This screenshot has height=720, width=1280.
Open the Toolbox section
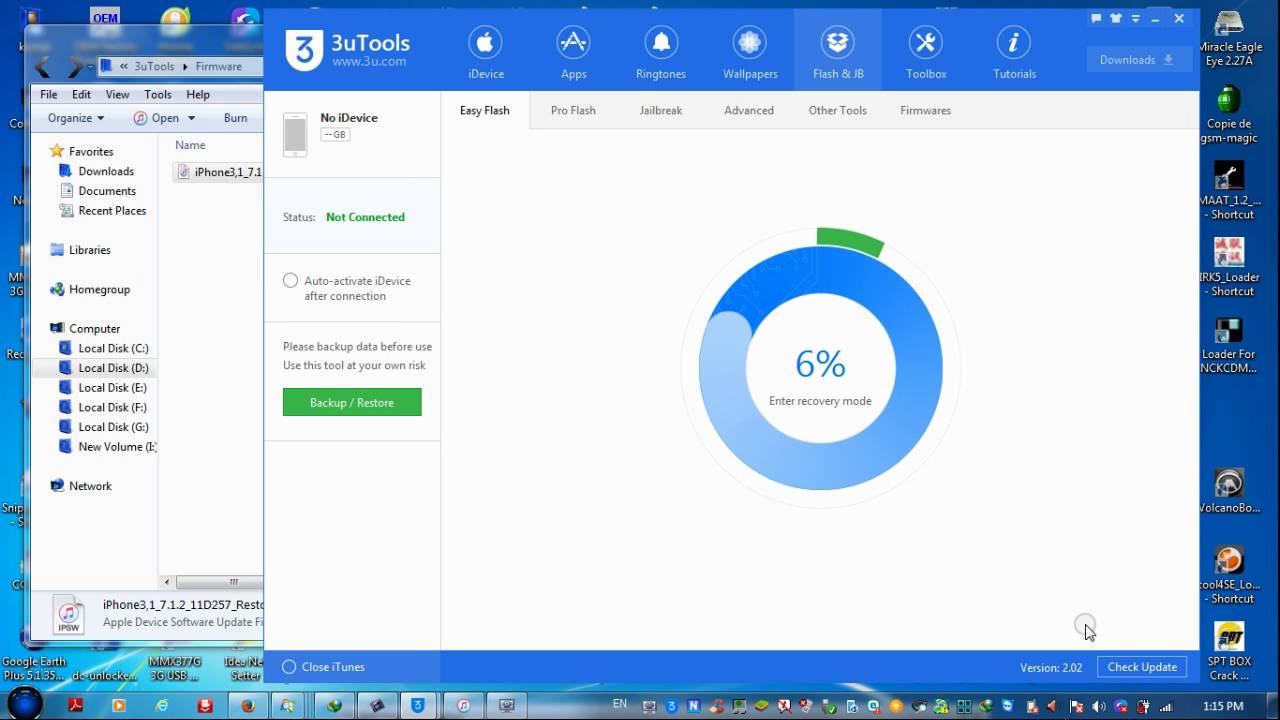[x=926, y=52]
